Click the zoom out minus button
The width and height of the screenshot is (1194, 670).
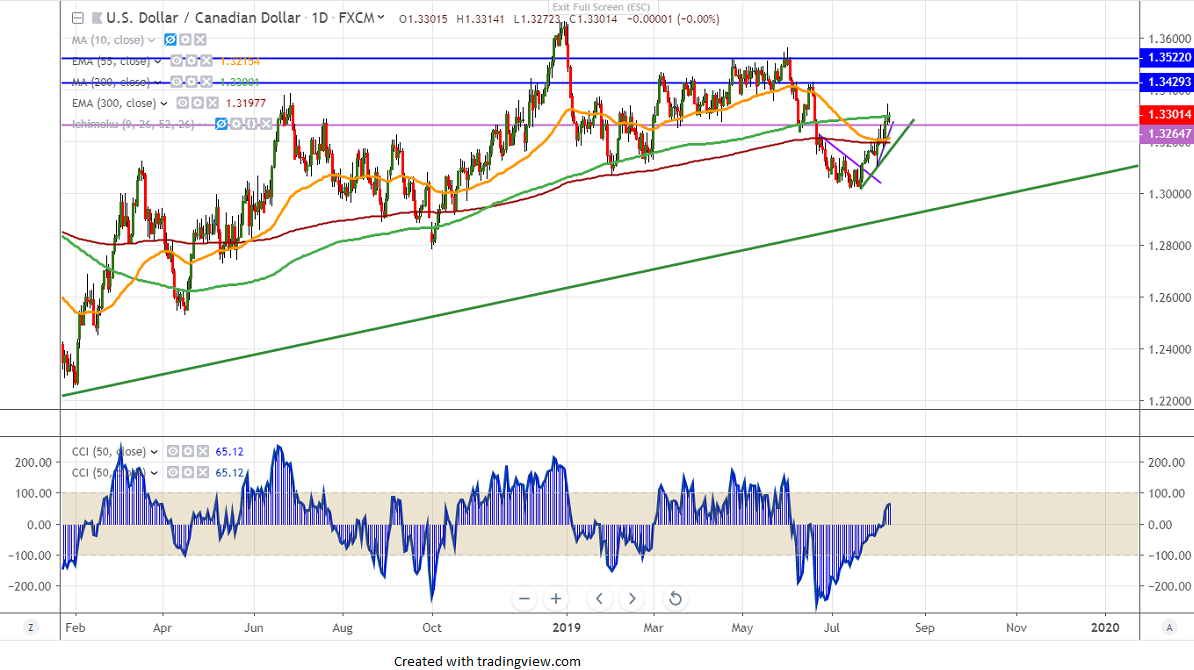pyautogui.click(x=523, y=599)
